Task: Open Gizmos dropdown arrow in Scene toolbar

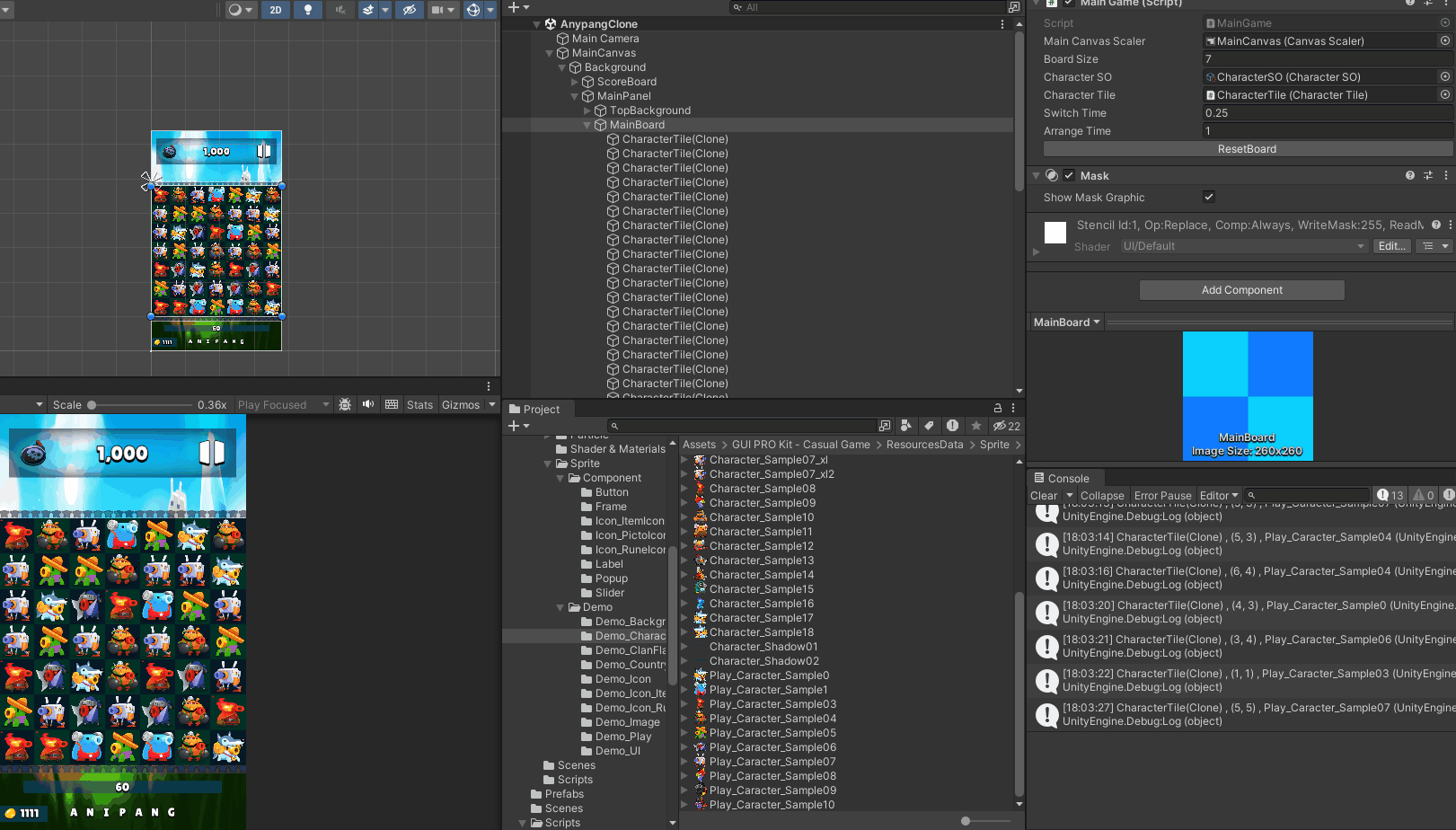Action: (x=490, y=10)
